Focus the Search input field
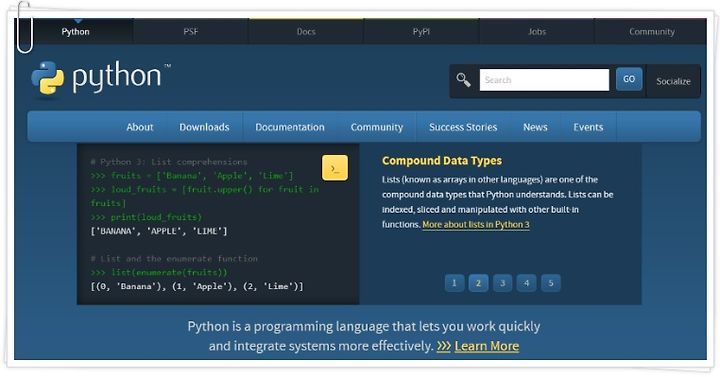The image size is (720, 377). tap(544, 80)
